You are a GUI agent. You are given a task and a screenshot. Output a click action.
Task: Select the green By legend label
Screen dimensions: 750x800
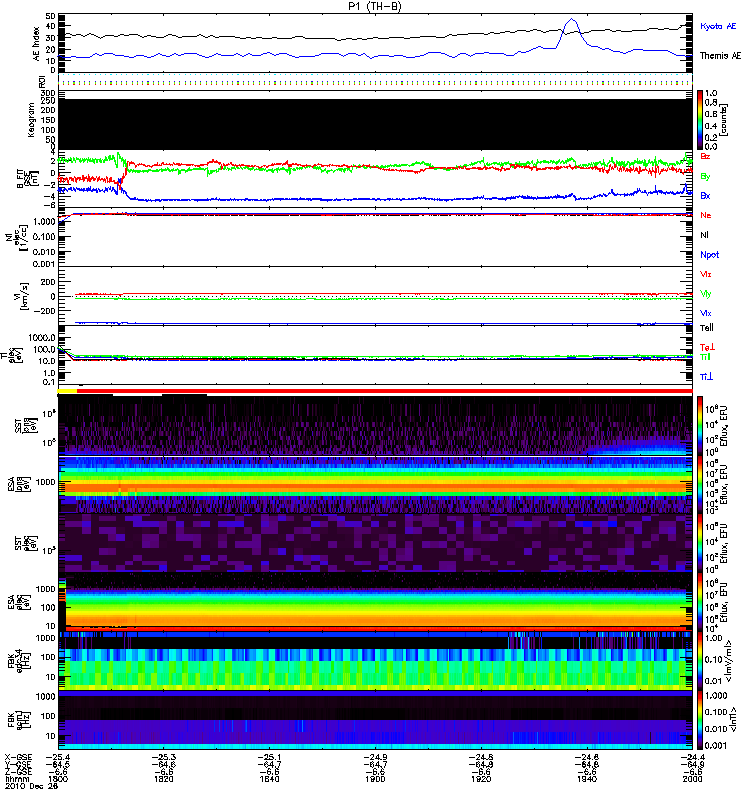point(705,177)
